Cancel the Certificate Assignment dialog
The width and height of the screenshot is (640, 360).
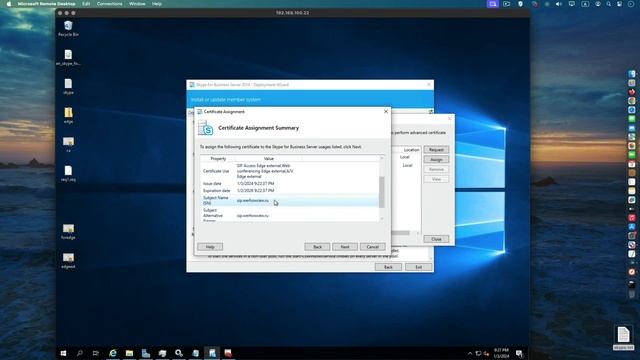372,247
